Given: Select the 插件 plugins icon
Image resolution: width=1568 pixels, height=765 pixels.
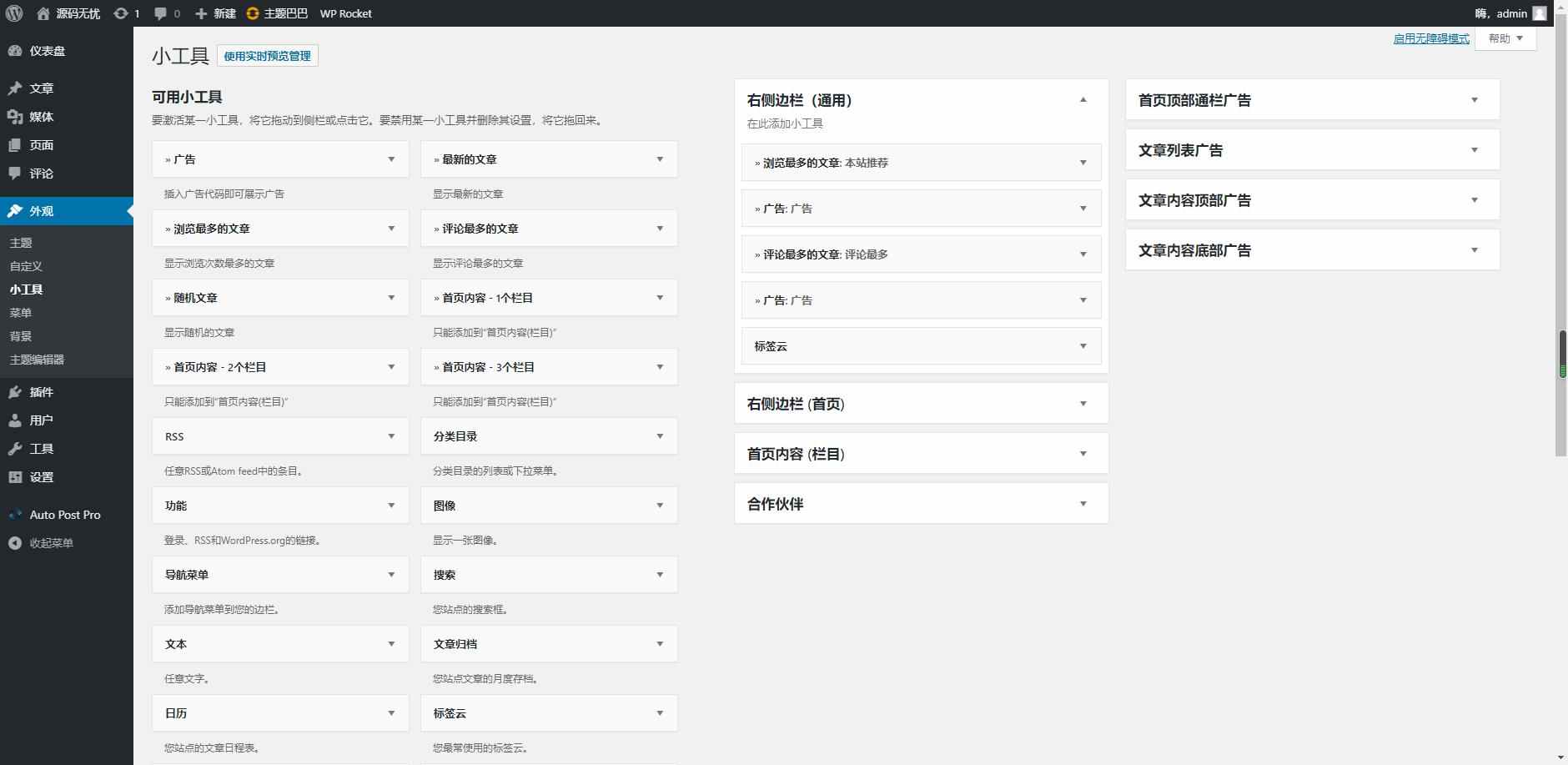Looking at the screenshot, I should point(14,392).
